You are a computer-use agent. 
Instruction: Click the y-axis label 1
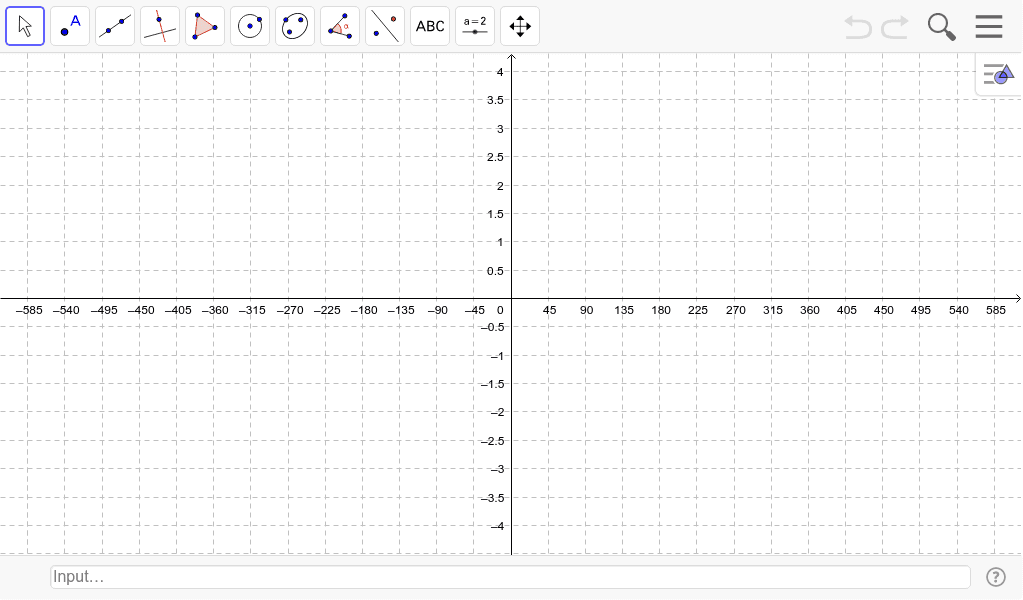(x=500, y=243)
